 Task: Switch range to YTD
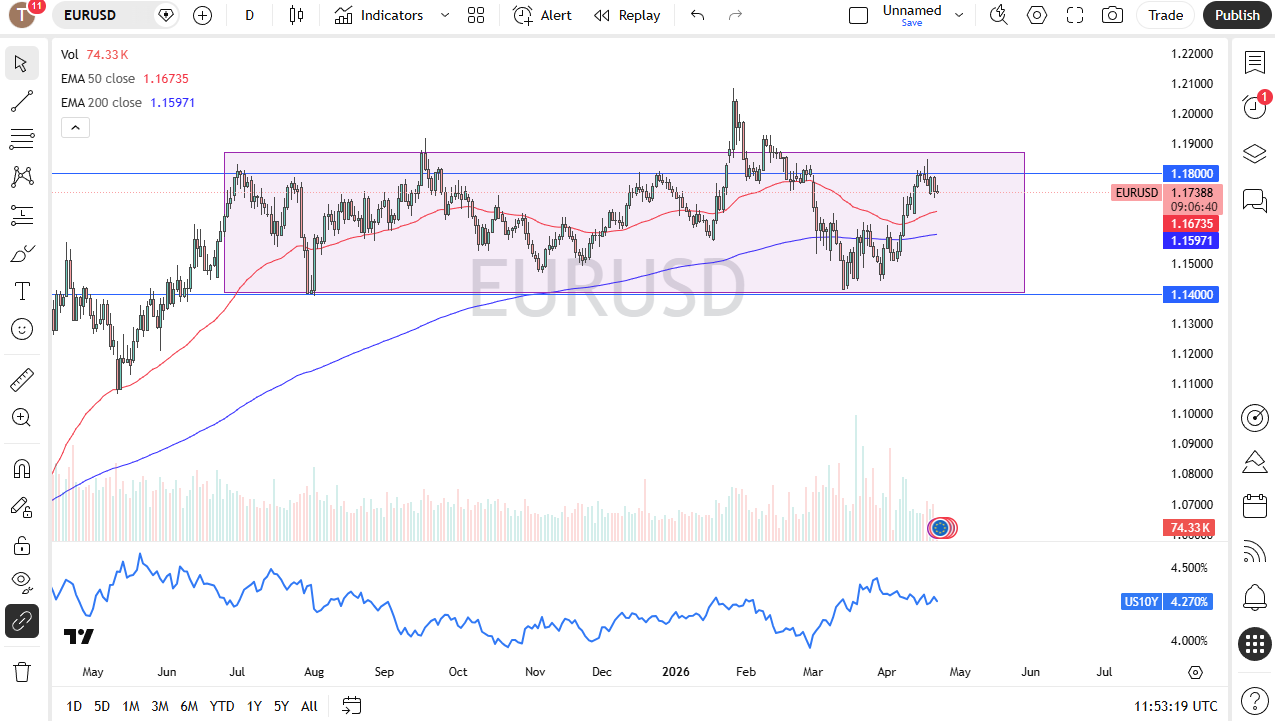[222, 706]
